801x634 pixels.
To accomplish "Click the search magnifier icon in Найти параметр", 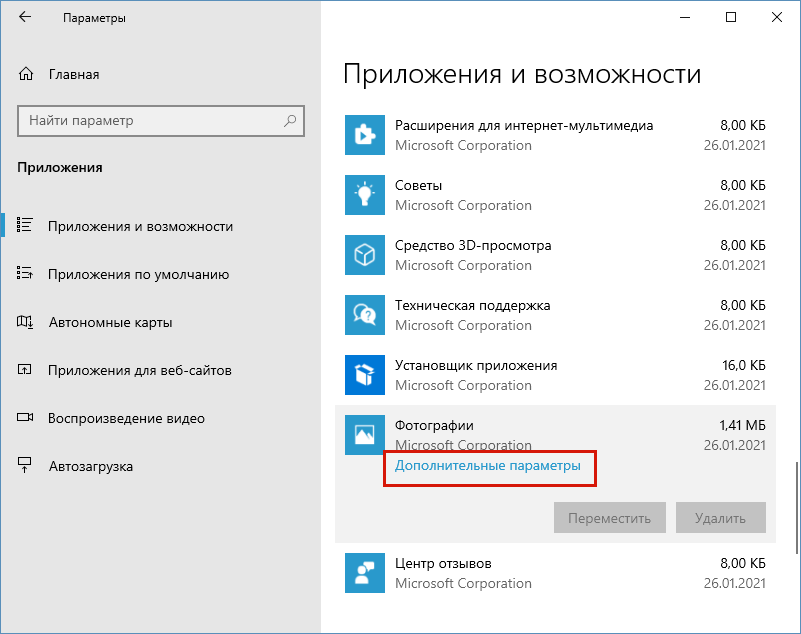I will click(290, 121).
